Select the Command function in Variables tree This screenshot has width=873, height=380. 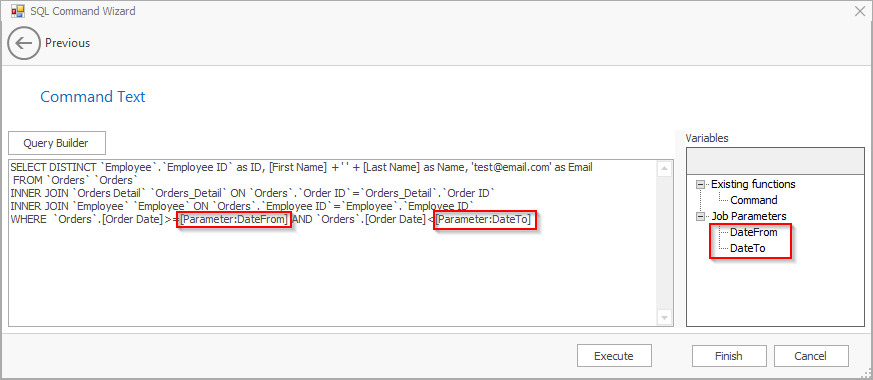point(753,200)
